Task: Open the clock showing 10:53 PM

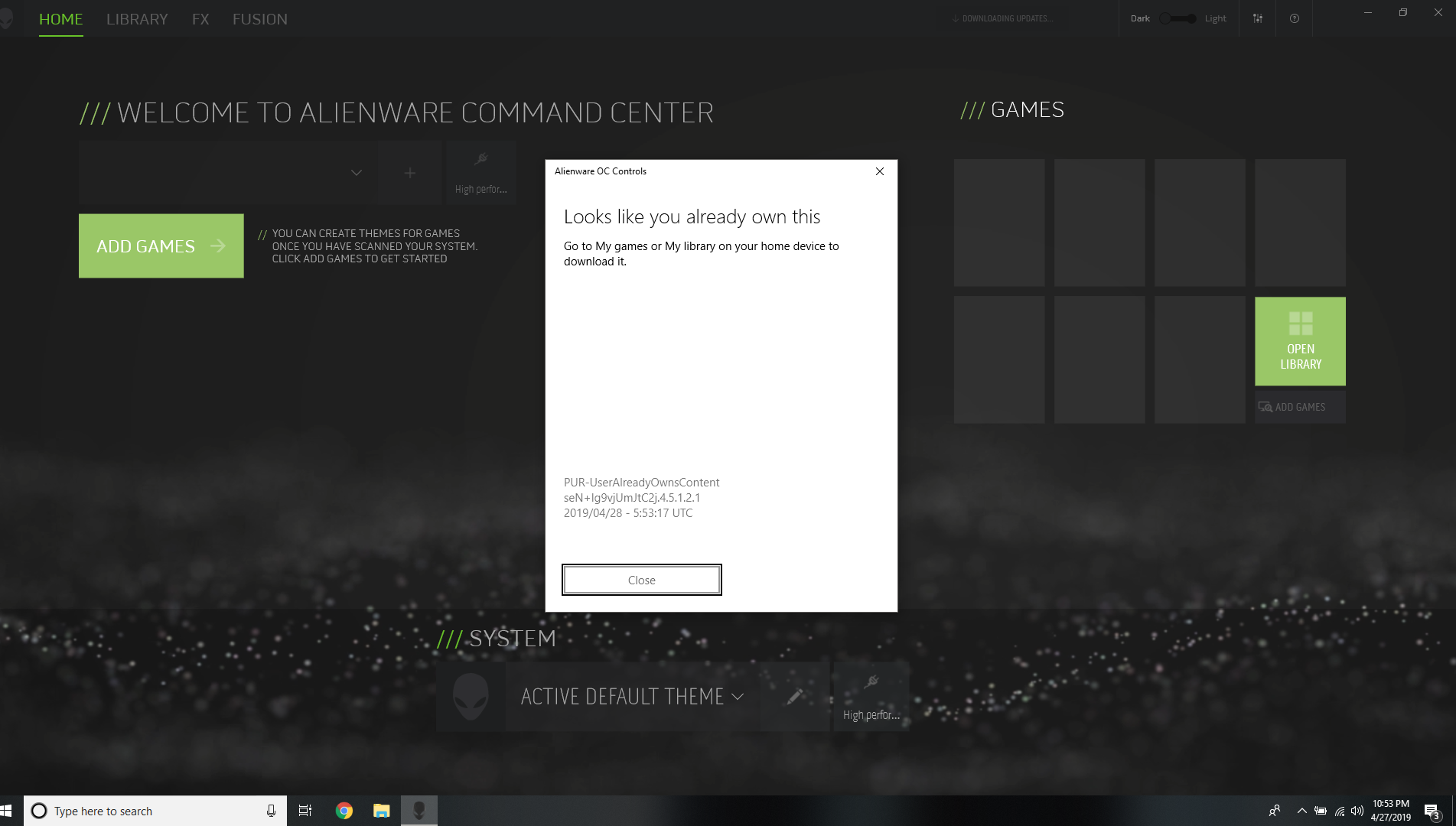Action: tap(1391, 811)
